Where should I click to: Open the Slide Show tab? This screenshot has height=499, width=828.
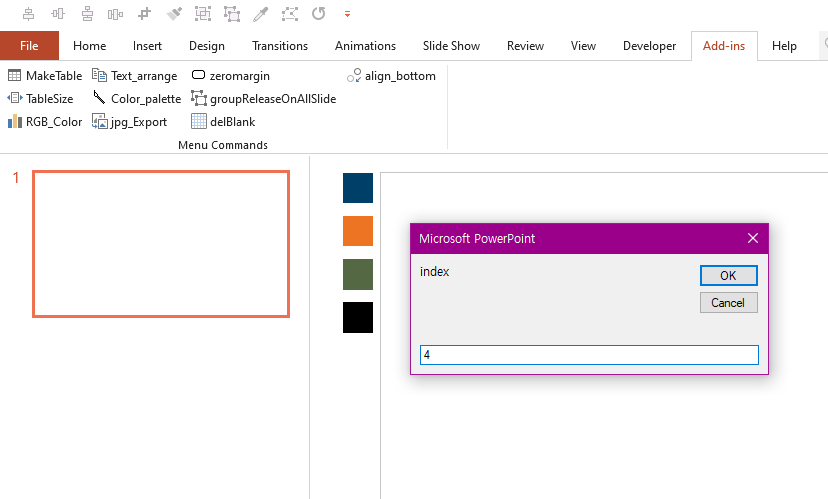click(451, 46)
